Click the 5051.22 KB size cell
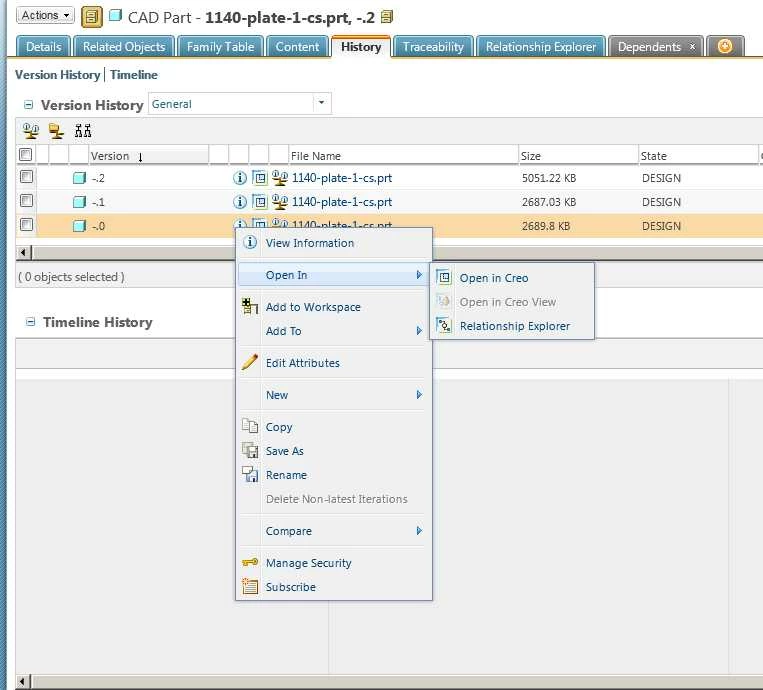The image size is (763, 690). [549, 178]
